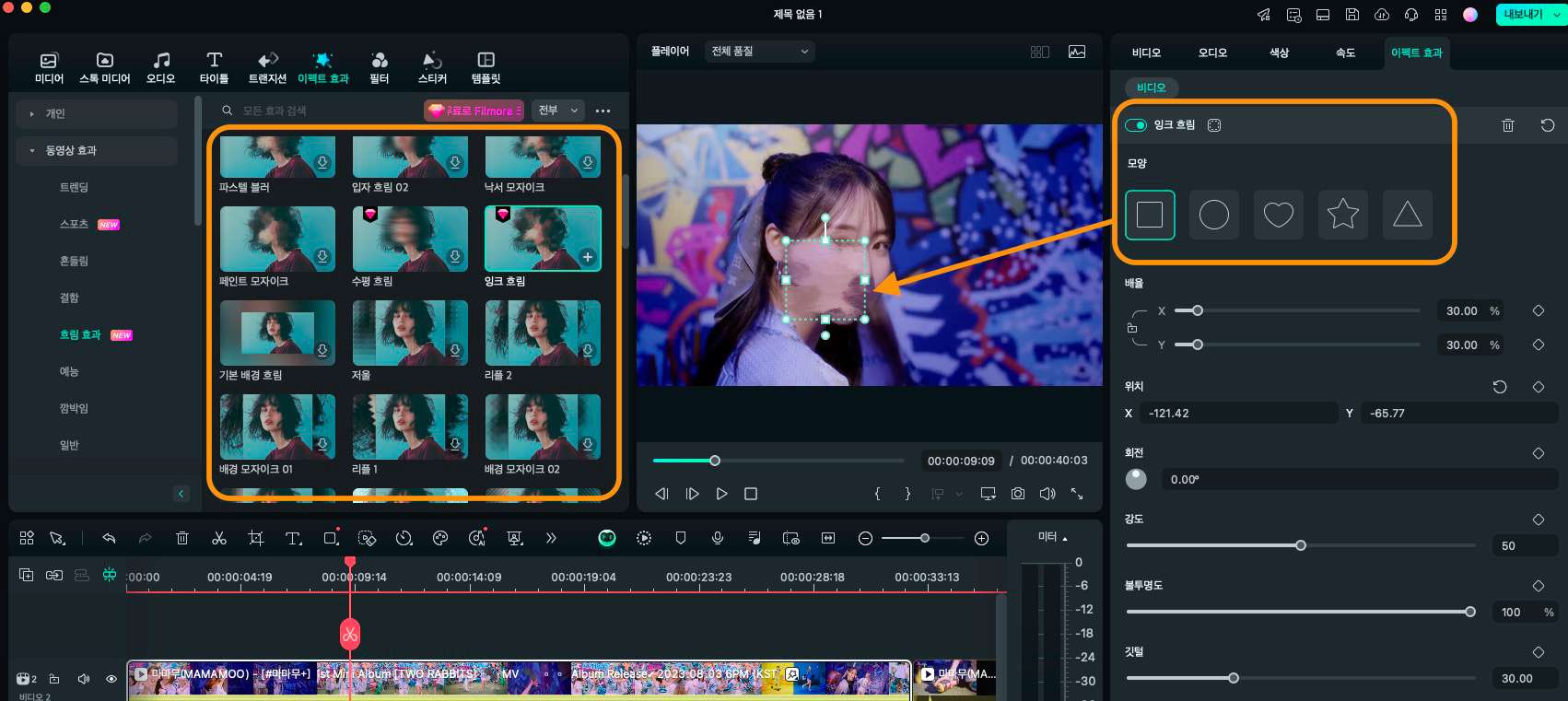Open the 필터 filters tab
Image resolution: width=1568 pixels, height=701 pixels.
click(379, 68)
